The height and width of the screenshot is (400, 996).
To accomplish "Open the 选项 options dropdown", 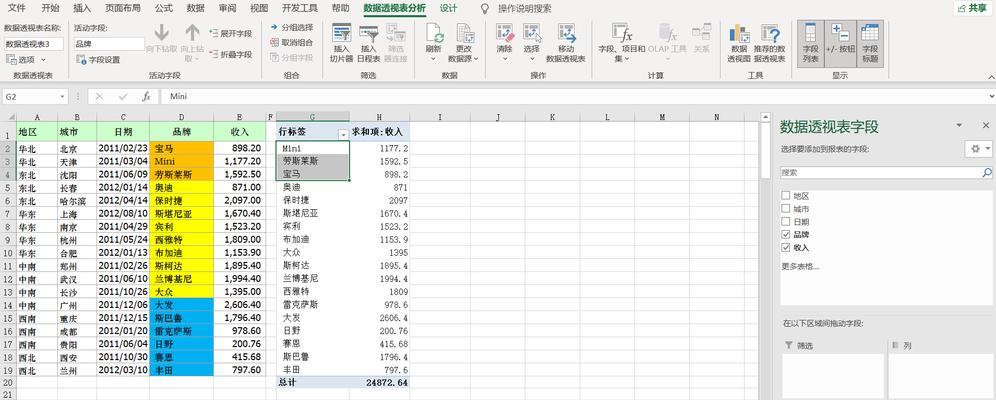I will point(26,59).
